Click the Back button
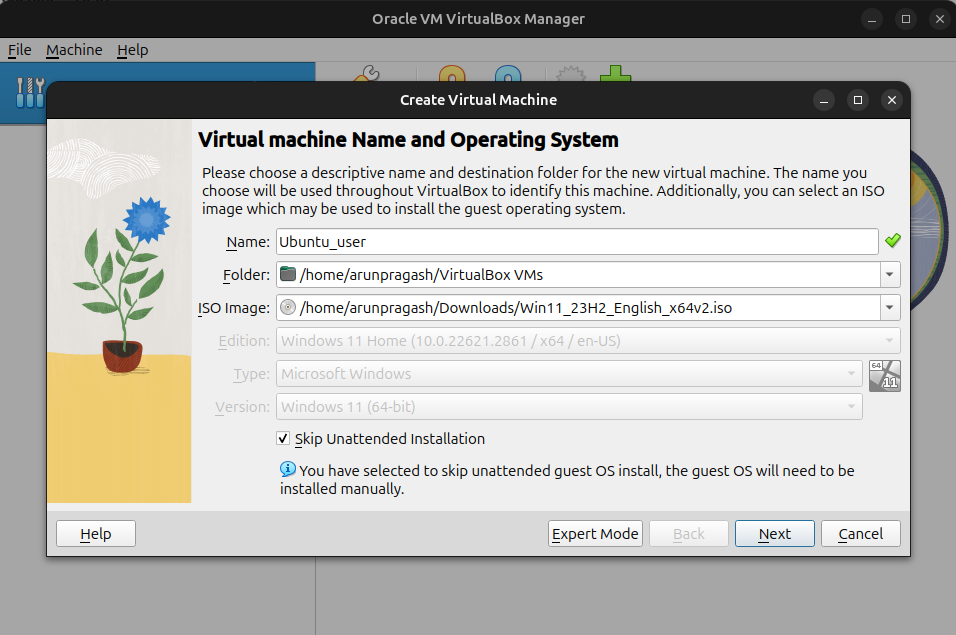This screenshot has width=956, height=635. pyautogui.click(x=689, y=534)
